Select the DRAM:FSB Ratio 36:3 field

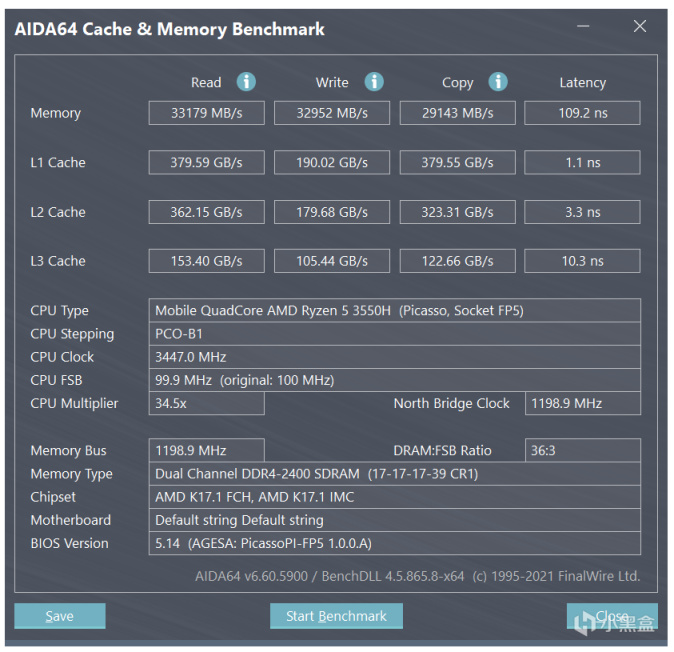pos(582,450)
